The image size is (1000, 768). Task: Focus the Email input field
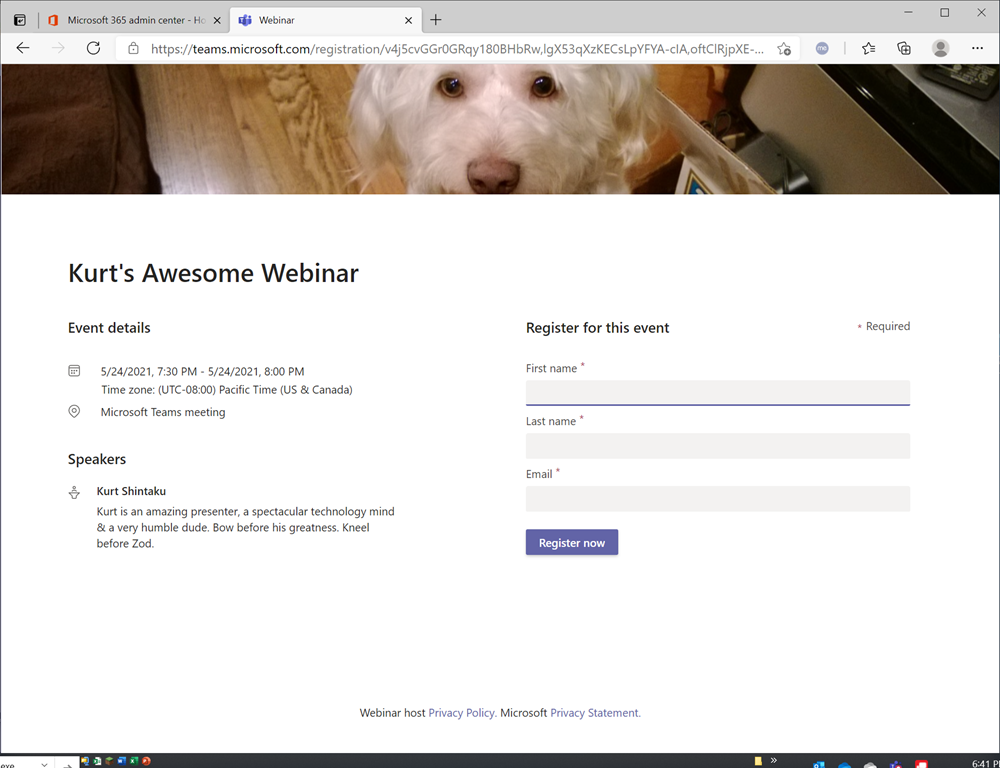pyautogui.click(x=717, y=499)
